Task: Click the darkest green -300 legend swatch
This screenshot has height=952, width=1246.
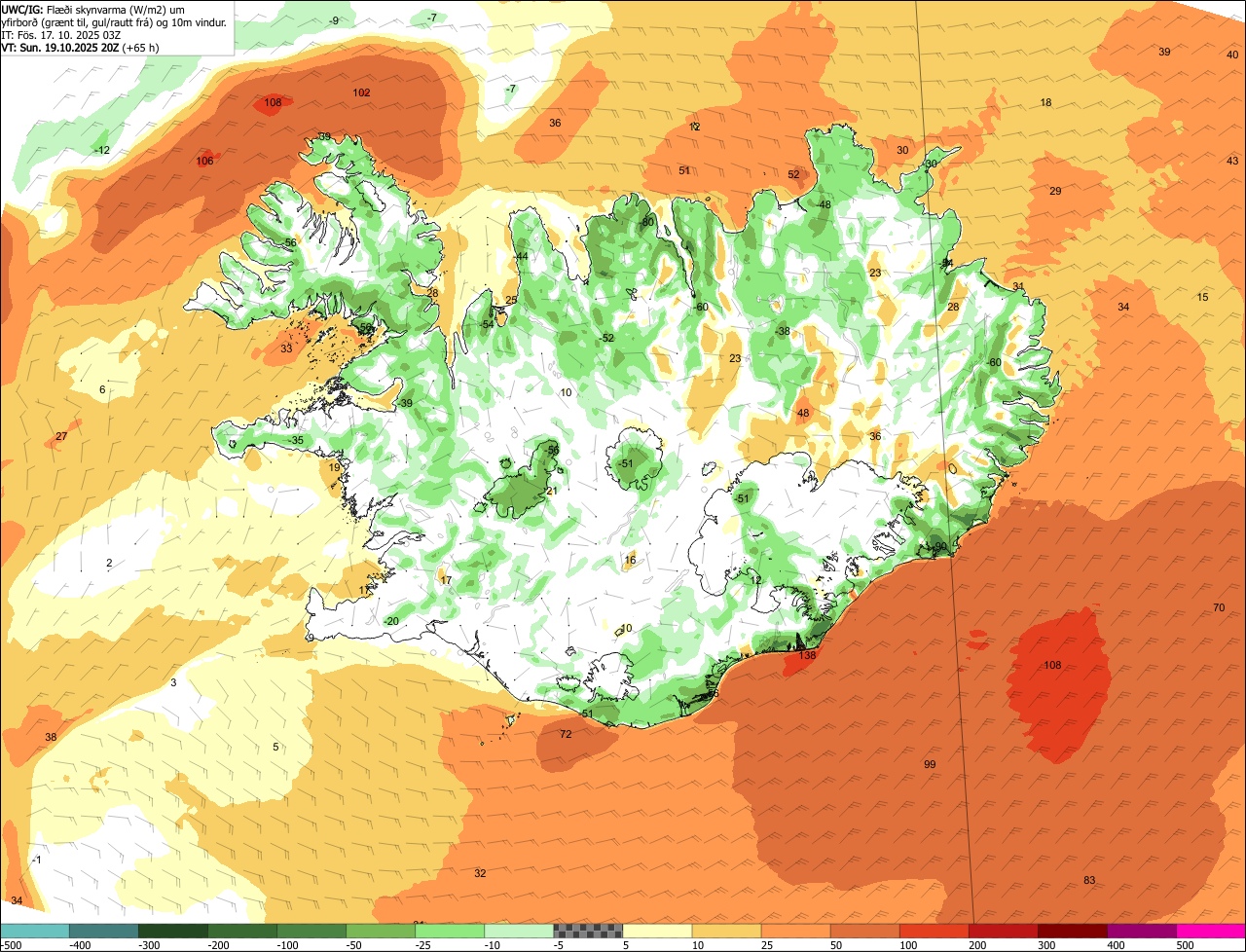Action: (172, 931)
